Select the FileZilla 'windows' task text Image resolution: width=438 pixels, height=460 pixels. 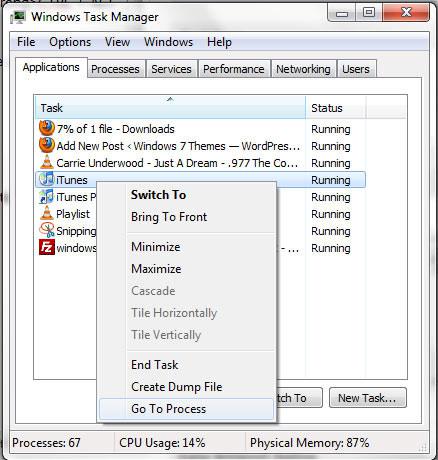(76, 248)
